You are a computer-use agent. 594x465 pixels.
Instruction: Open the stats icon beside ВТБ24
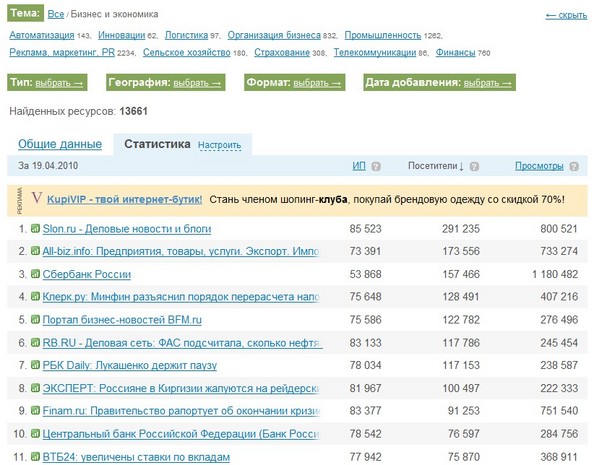click(35, 456)
